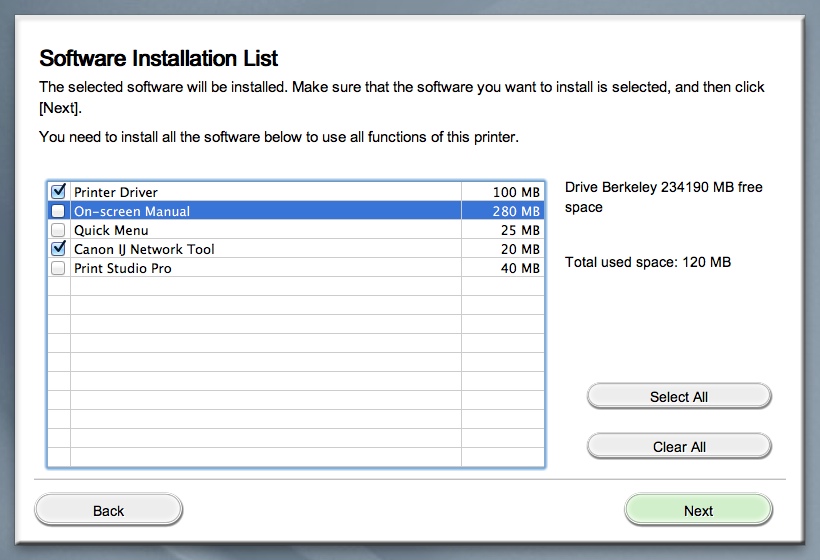
Task: Tick the Quick Menu checkbox
Action: coord(58,230)
